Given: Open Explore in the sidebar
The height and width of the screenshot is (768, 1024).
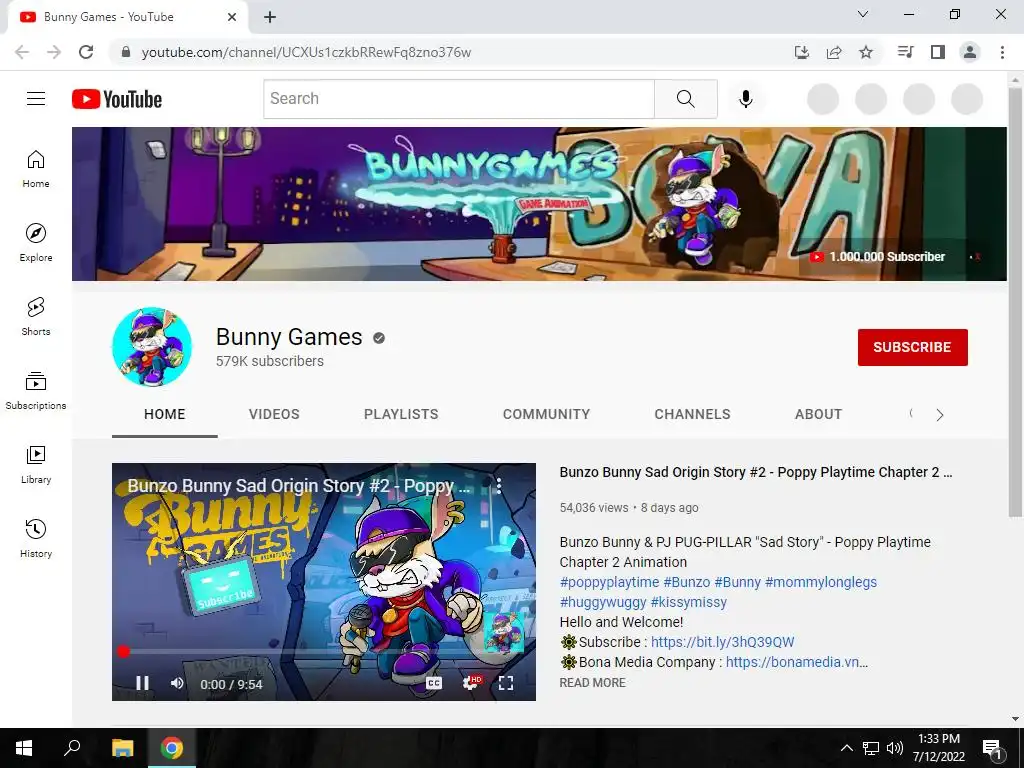Looking at the screenshot, I should tap(36, 242).
